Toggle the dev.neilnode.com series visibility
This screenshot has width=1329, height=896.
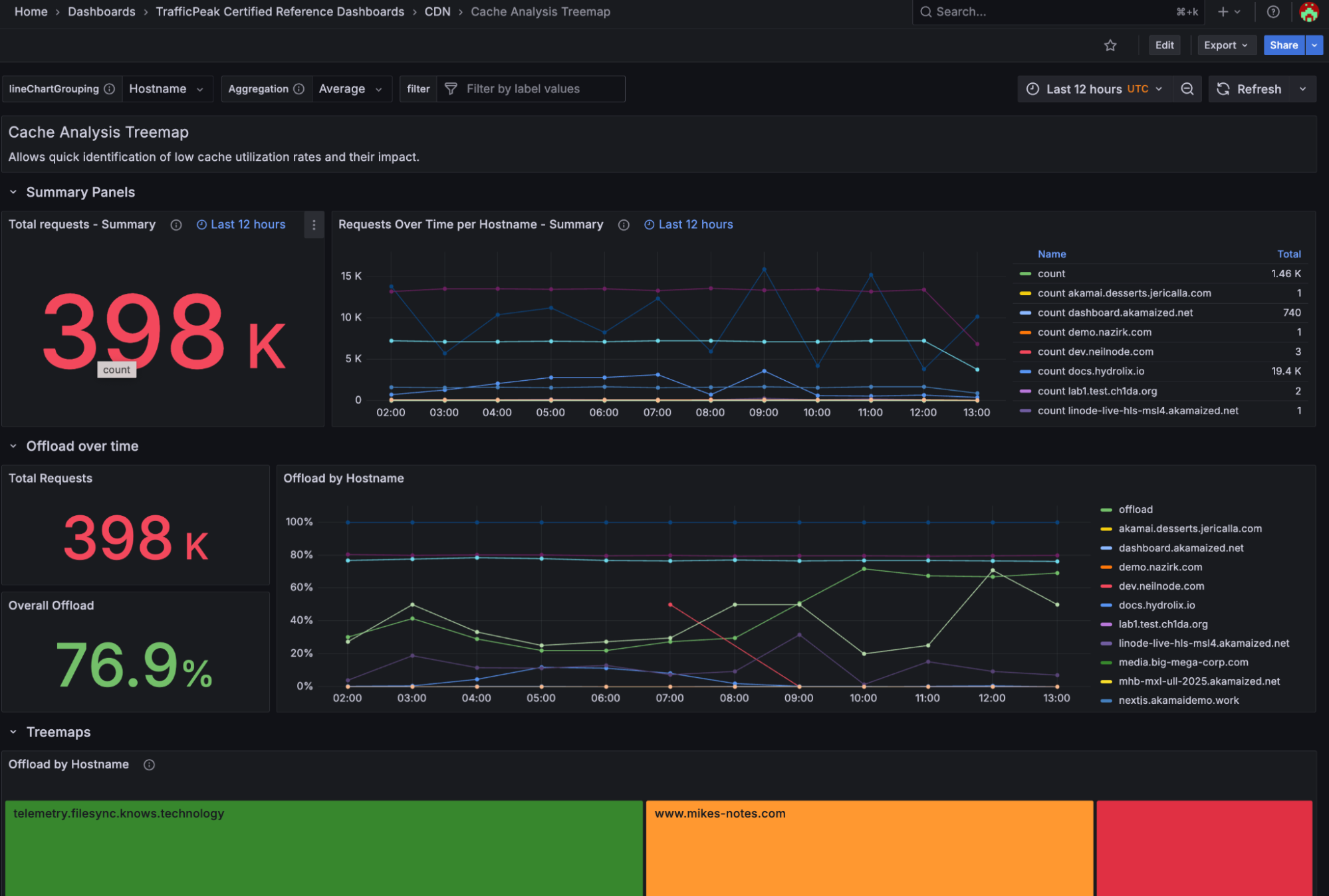(x=1159, y=586)
